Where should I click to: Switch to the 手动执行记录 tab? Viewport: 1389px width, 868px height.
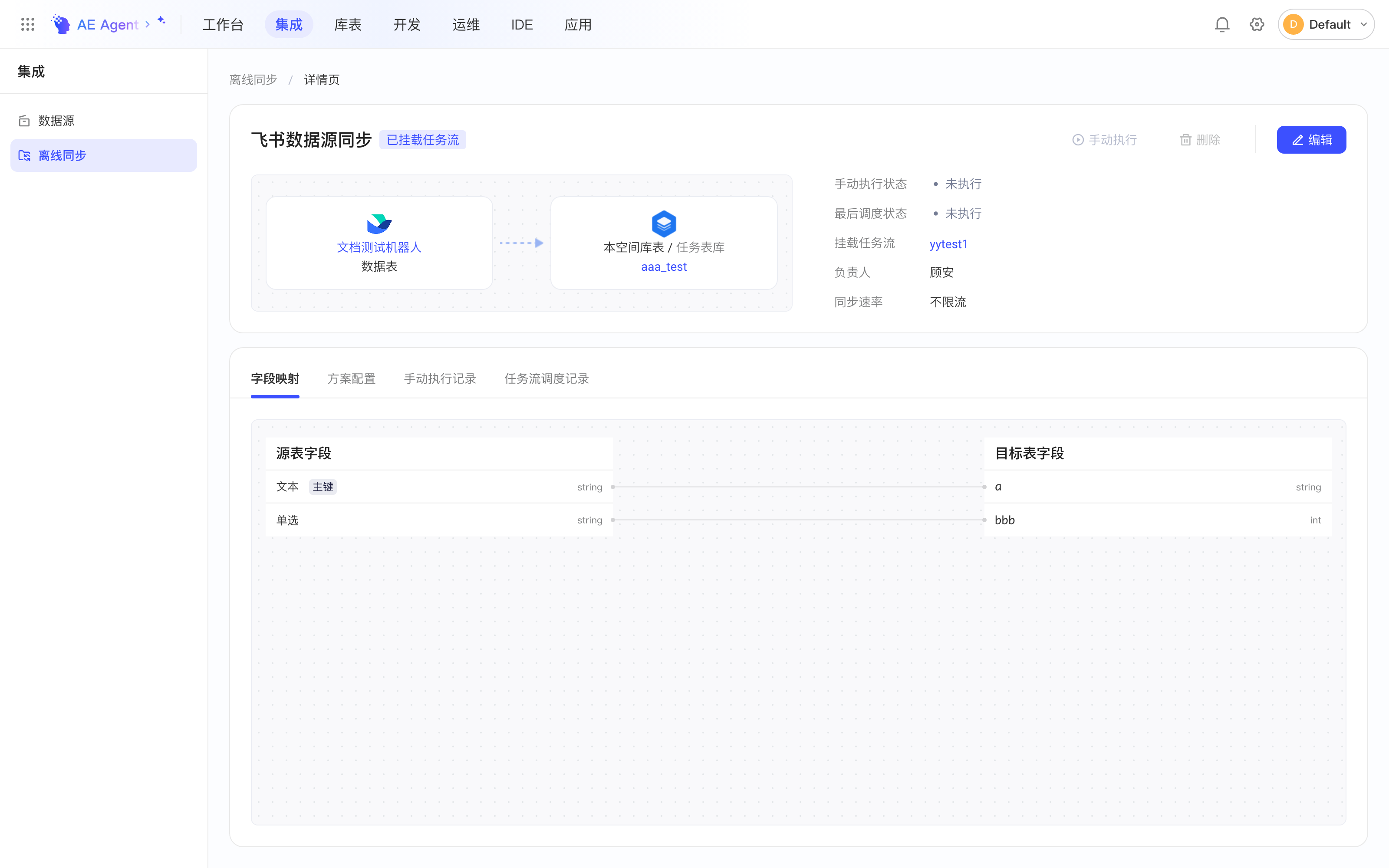coord(440,378)
